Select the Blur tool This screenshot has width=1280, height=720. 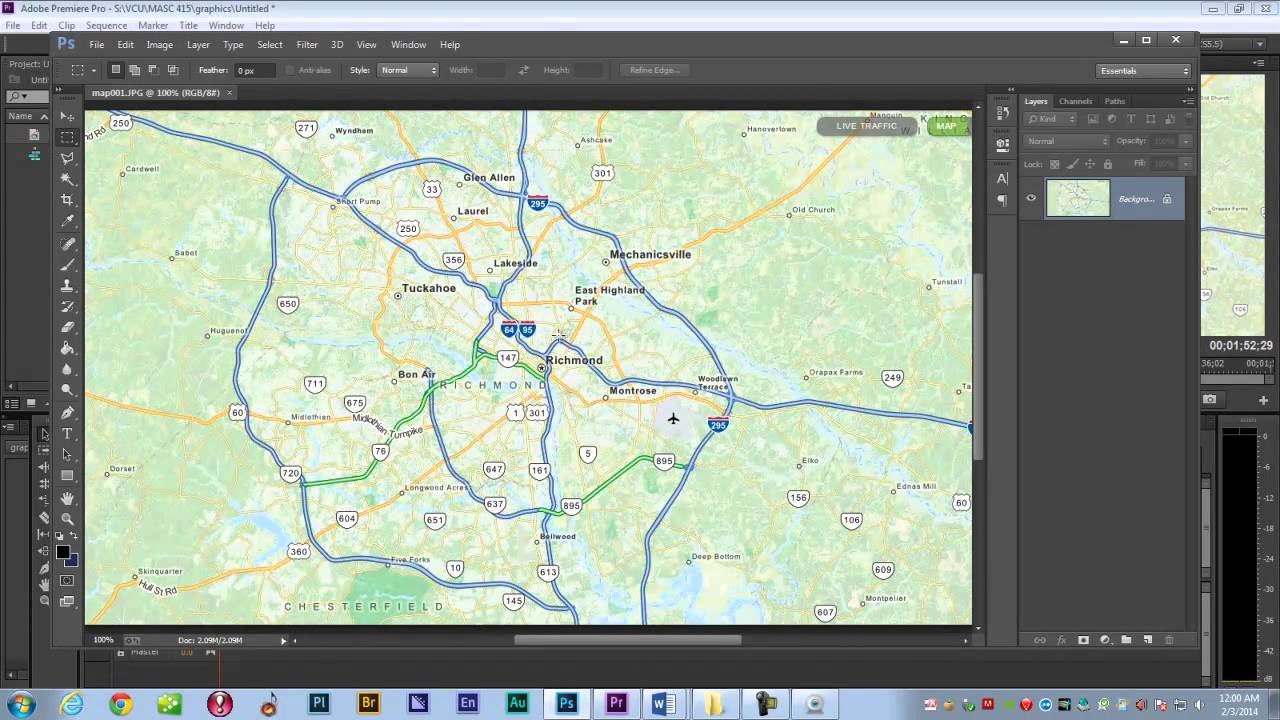(67, 369)
